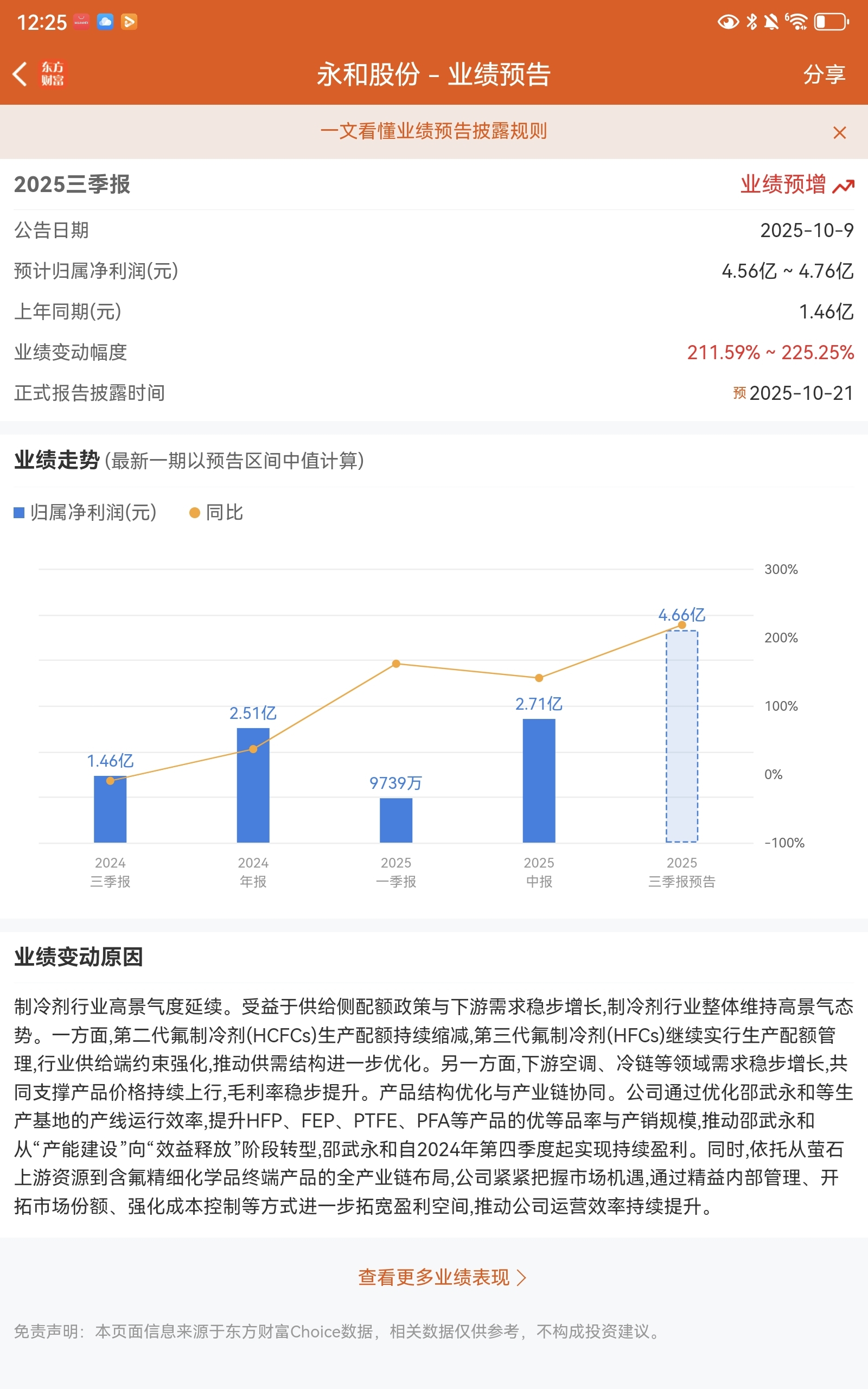Close the disclosure rules banner
Screen dimensions: 868x1389
[839, 132]
